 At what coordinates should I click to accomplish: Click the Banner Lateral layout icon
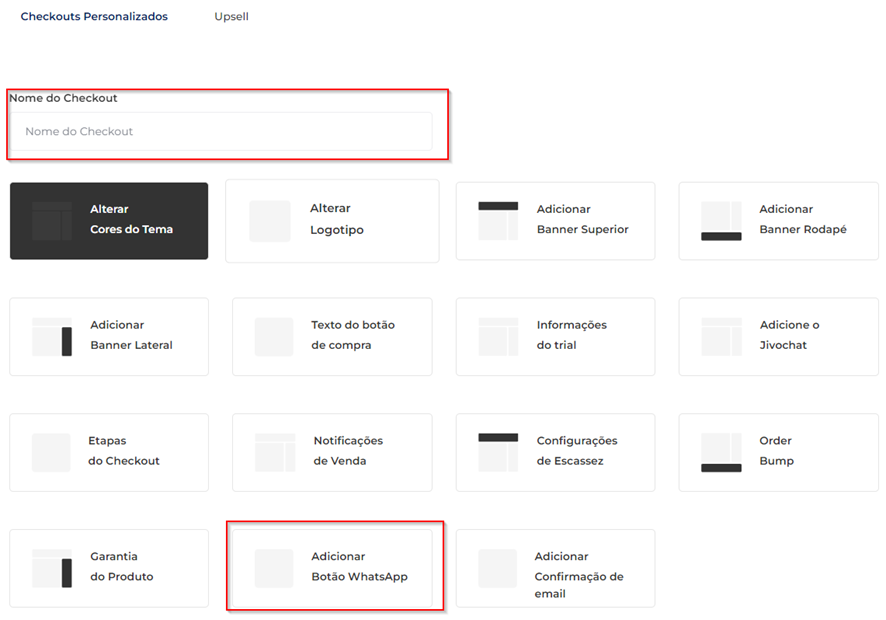52,337
